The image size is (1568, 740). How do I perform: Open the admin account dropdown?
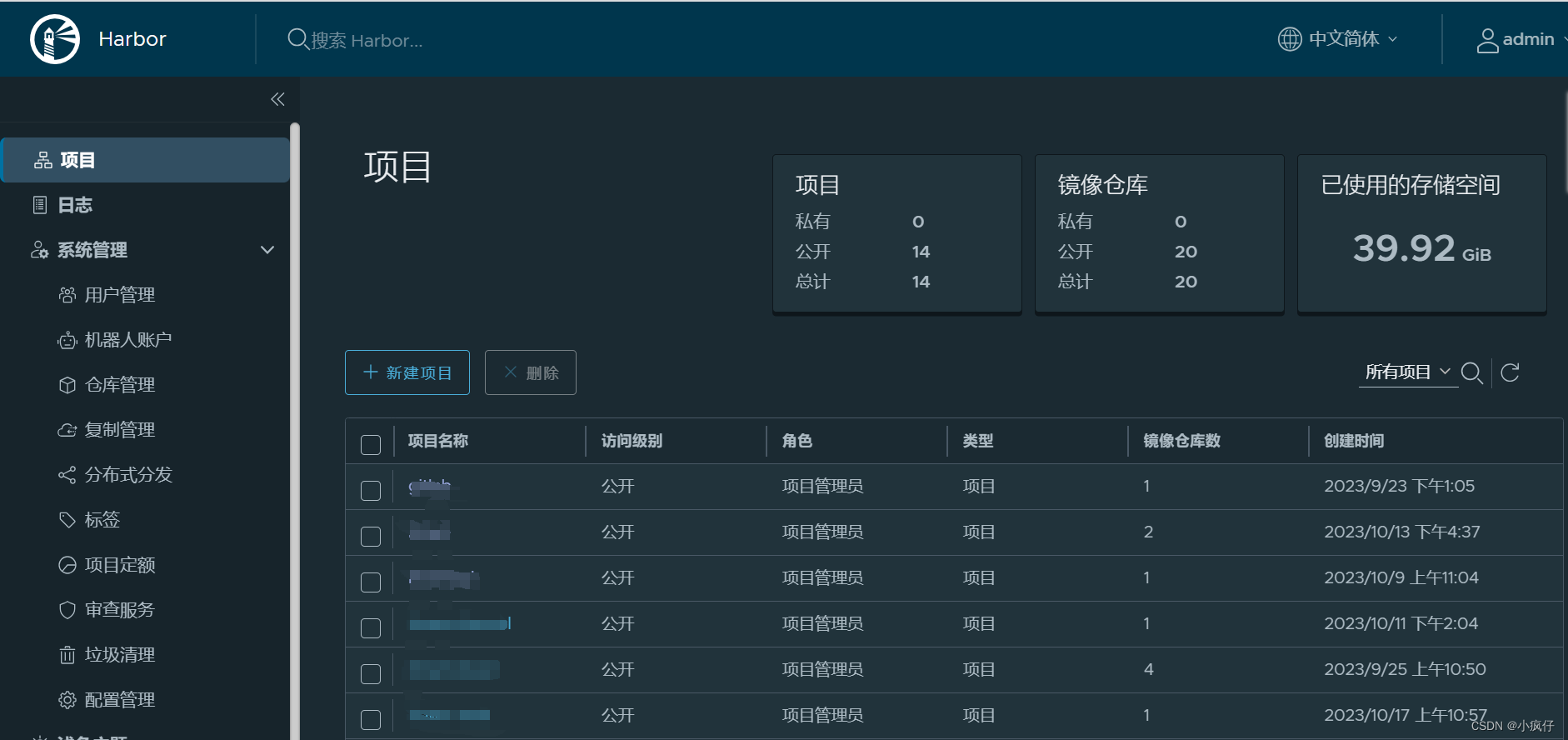coord(1521,40)
